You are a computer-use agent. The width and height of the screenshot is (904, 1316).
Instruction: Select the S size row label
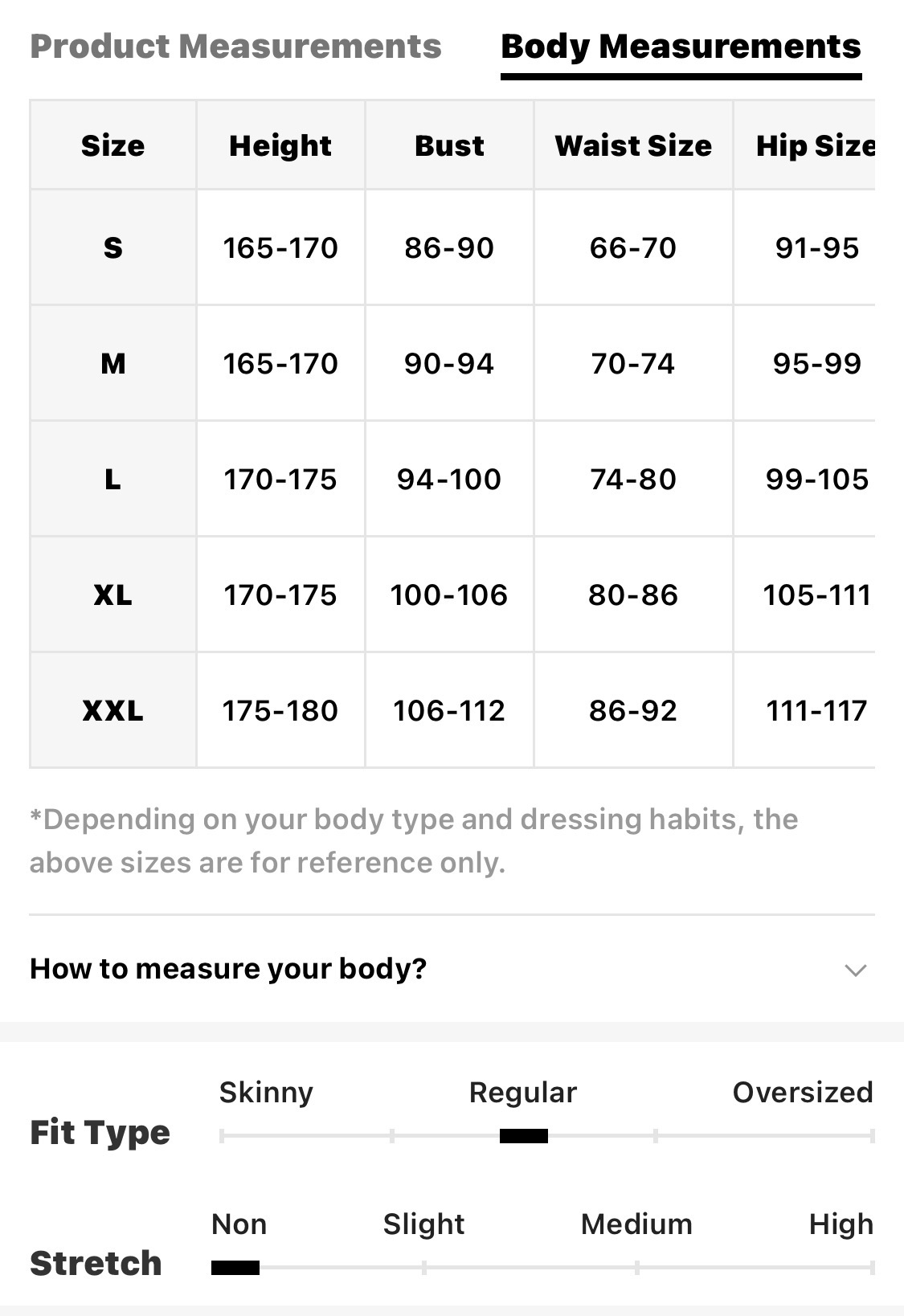tap(112, 247)
